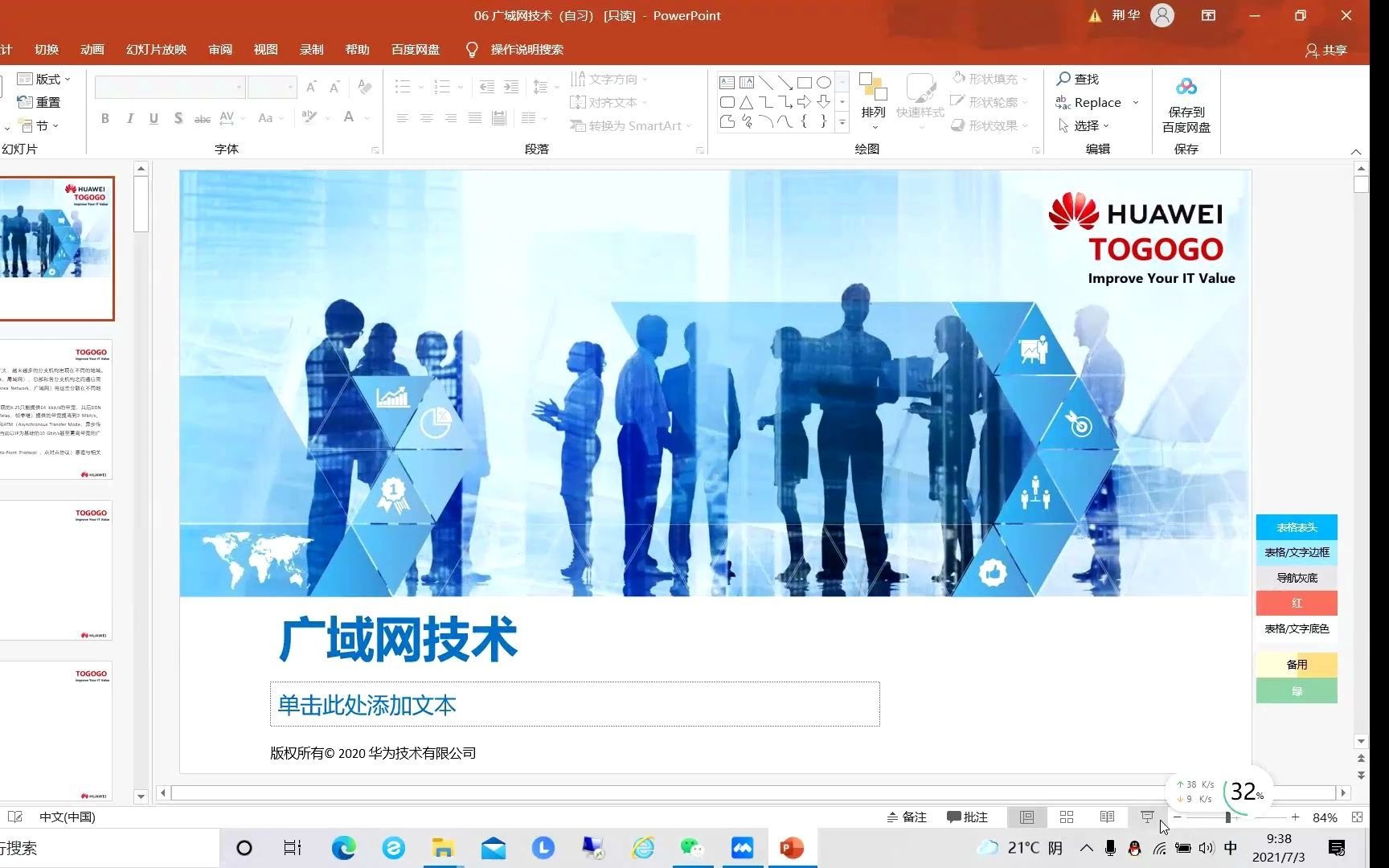The width and height of the screenshot is (1389, 868).
Task: Switch to reading view
Action: pyautogui.click(x=1107, y=817)
